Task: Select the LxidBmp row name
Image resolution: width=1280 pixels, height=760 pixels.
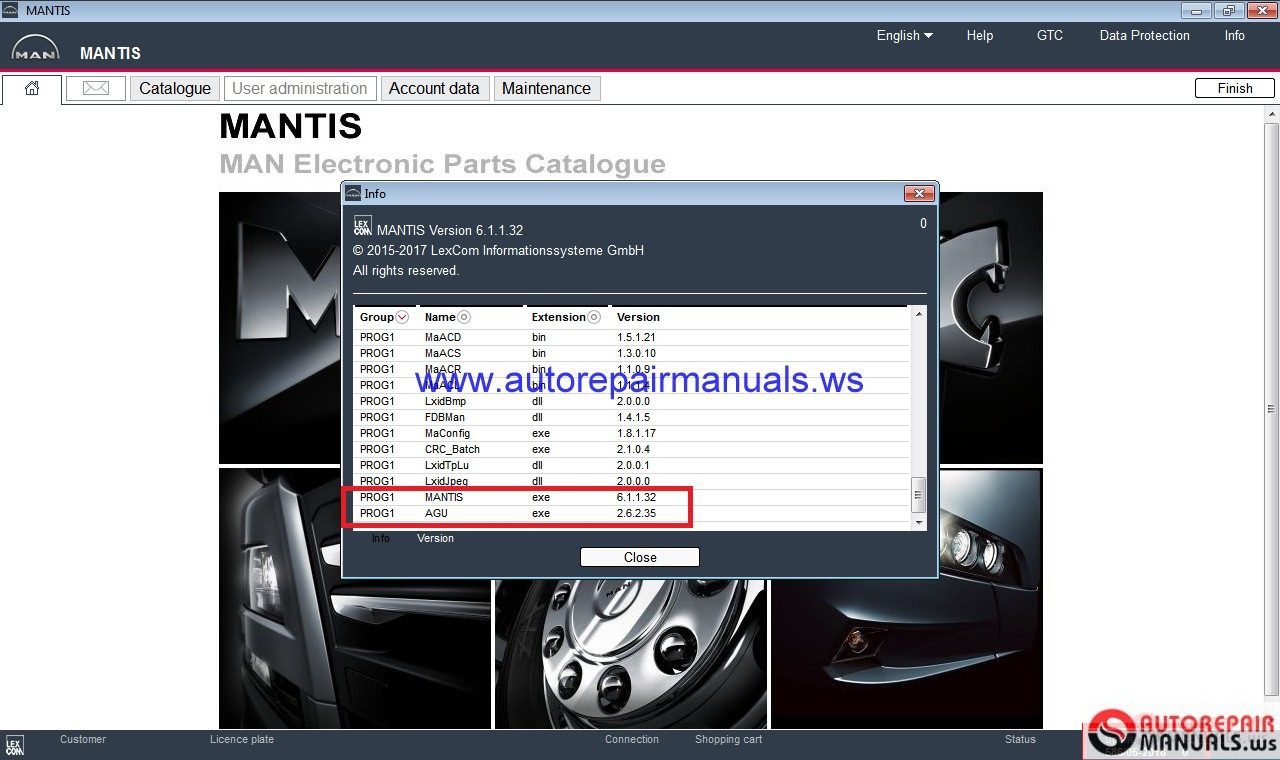Action: click(x=445, y=401)
